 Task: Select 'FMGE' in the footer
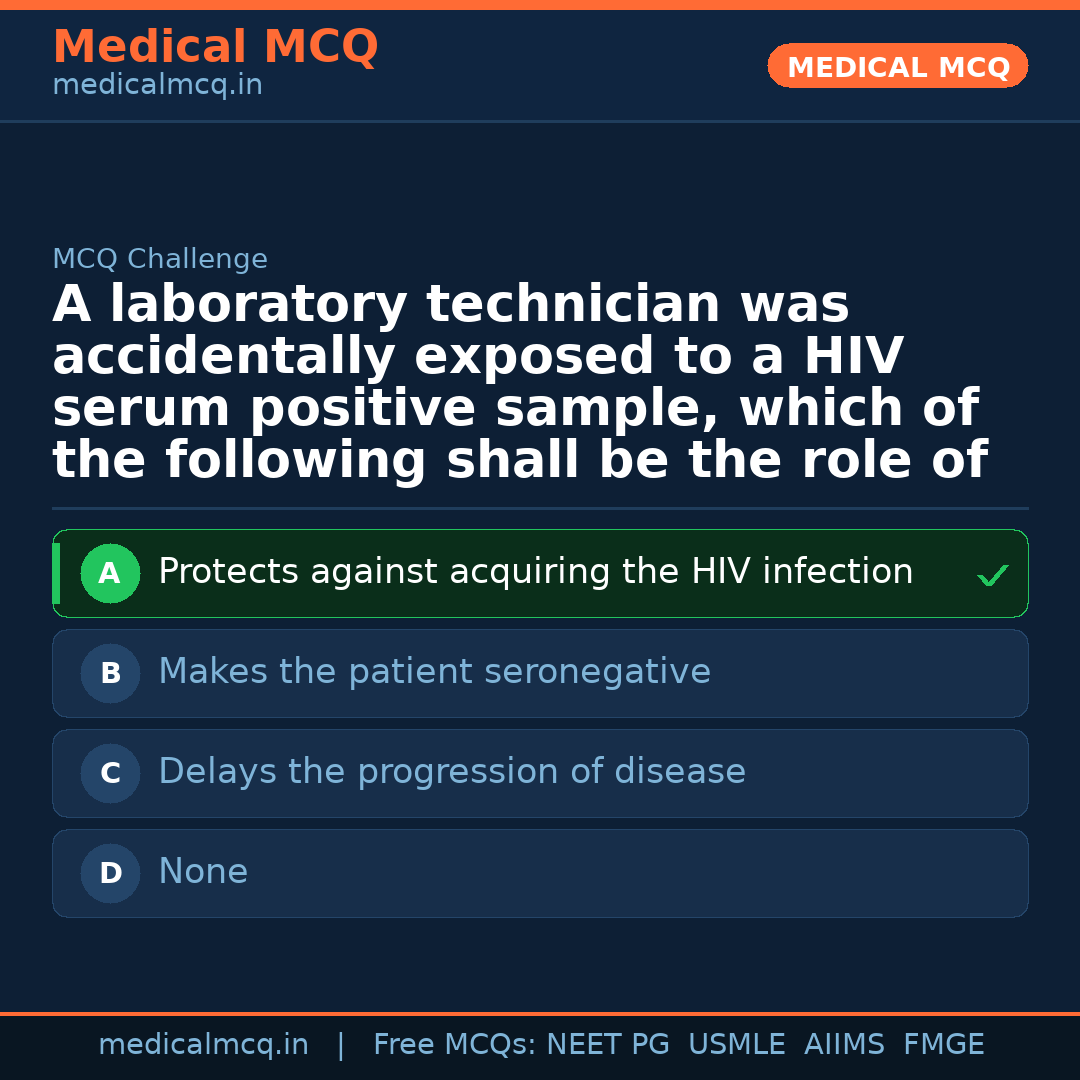click(943, 1045)
